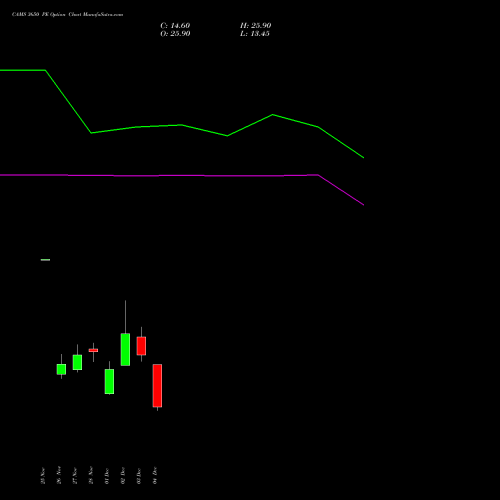The height and width of the screenshot is (500, 500).
Task: Select the flat green dash candle above 25 Nov
Action: (45, 260)
